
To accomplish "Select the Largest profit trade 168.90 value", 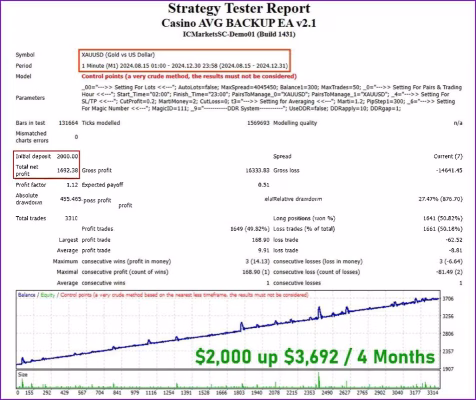I will (x=260, y=240).
